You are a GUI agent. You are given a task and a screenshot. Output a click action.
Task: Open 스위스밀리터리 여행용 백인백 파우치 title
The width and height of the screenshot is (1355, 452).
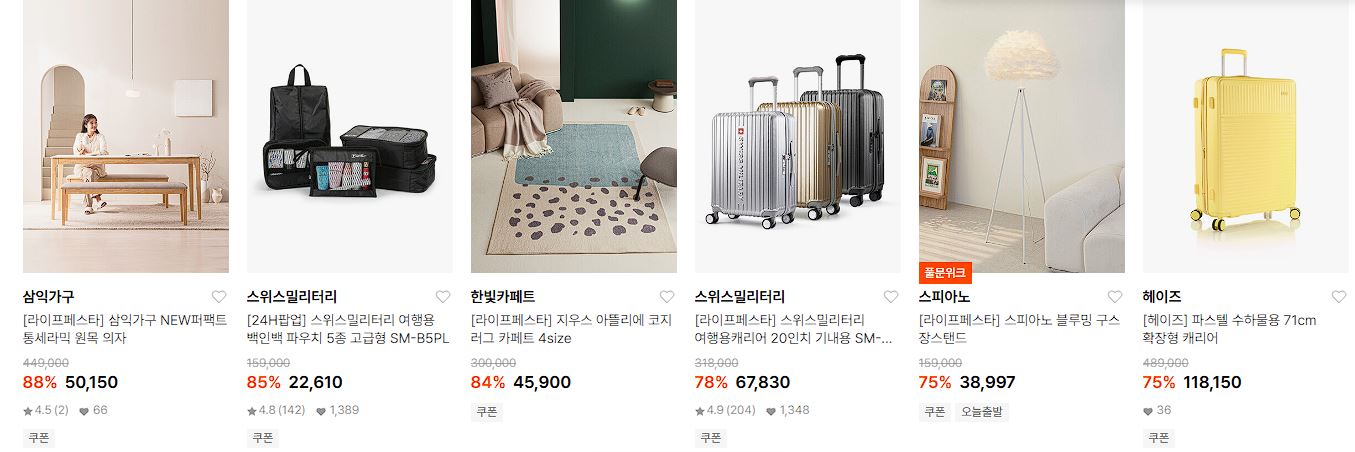pos(348,329)
